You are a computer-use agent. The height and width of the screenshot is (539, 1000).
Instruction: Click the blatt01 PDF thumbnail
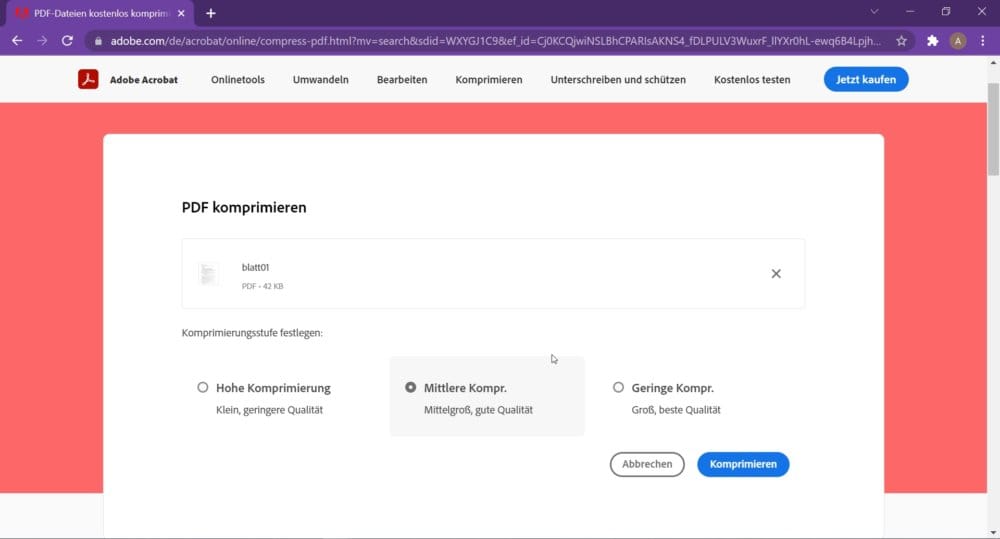(208, 274)
